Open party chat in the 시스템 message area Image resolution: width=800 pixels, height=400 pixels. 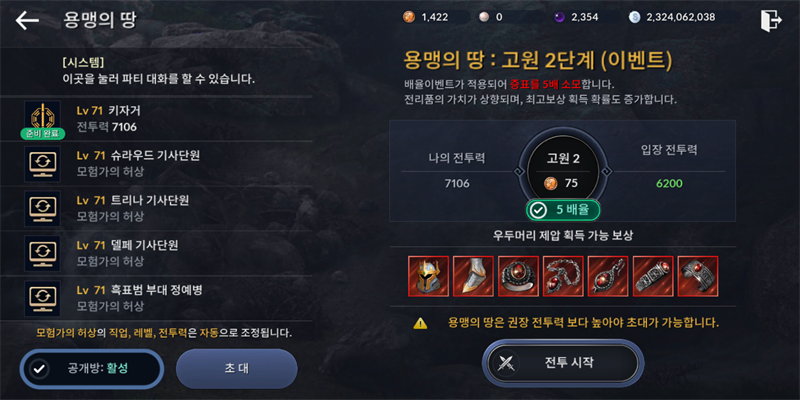[156, 72]
